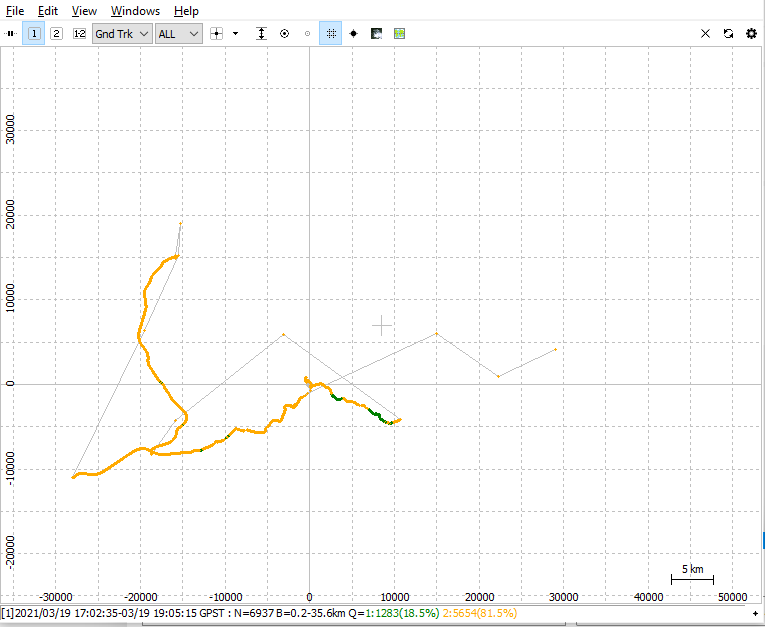Open the Help menu
The width and height of the screenshot is (765, 627).
(x=186, y=11)
